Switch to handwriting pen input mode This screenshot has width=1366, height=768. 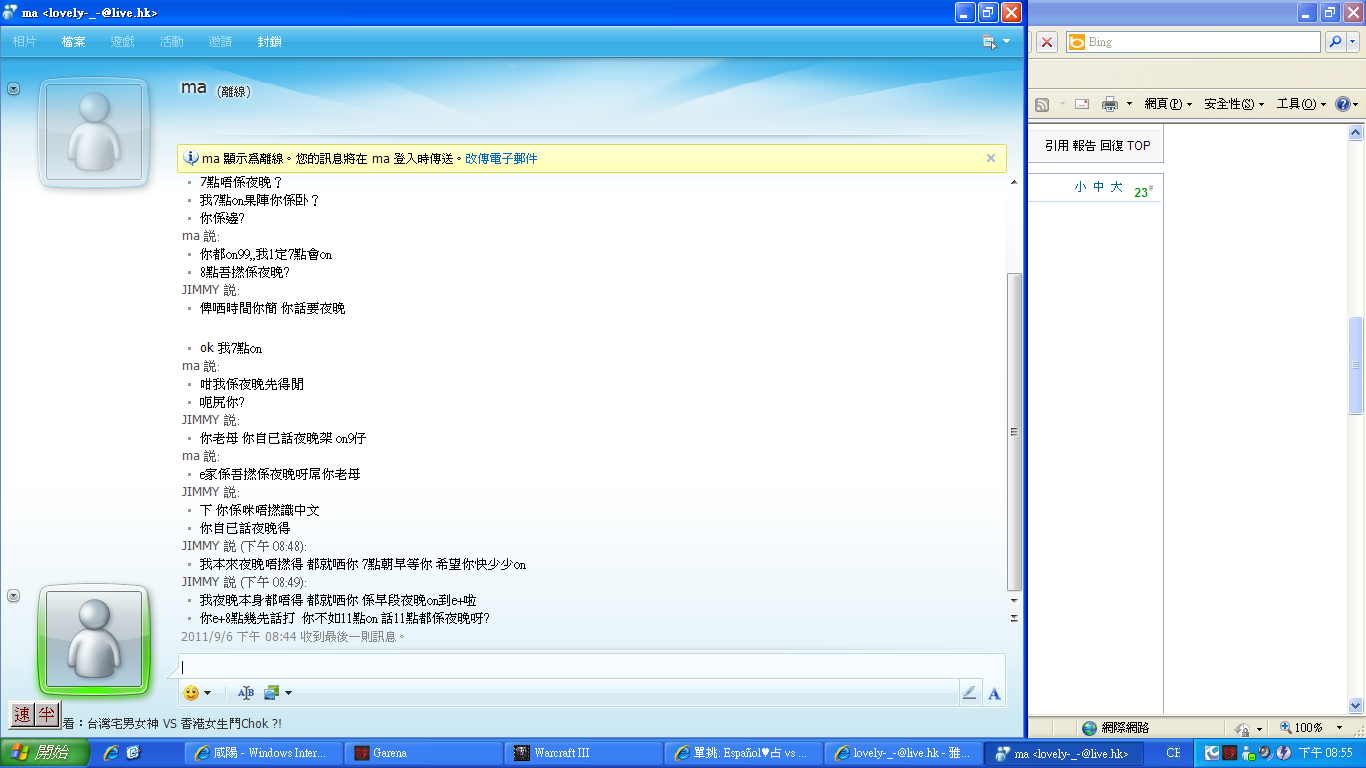[969, 693]
